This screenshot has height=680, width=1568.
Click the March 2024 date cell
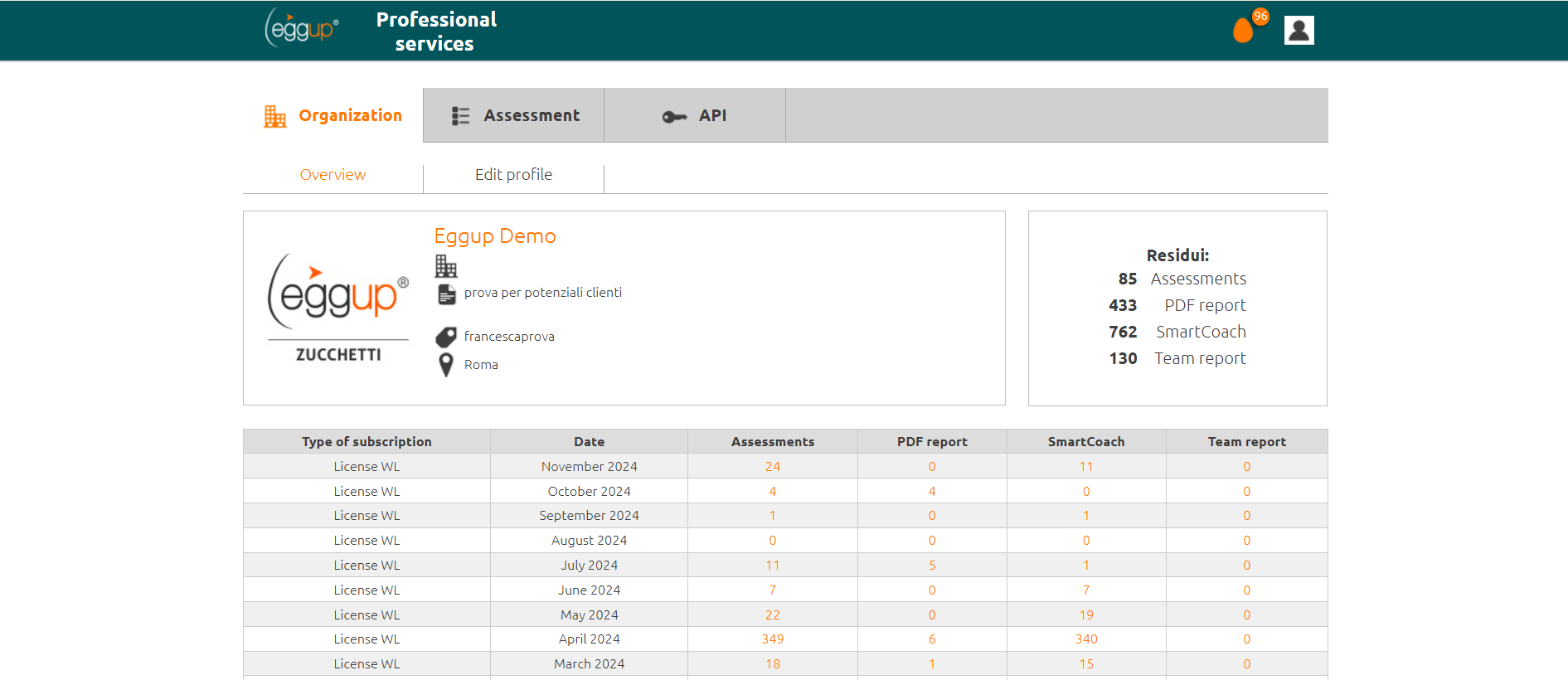pos(590,664)
